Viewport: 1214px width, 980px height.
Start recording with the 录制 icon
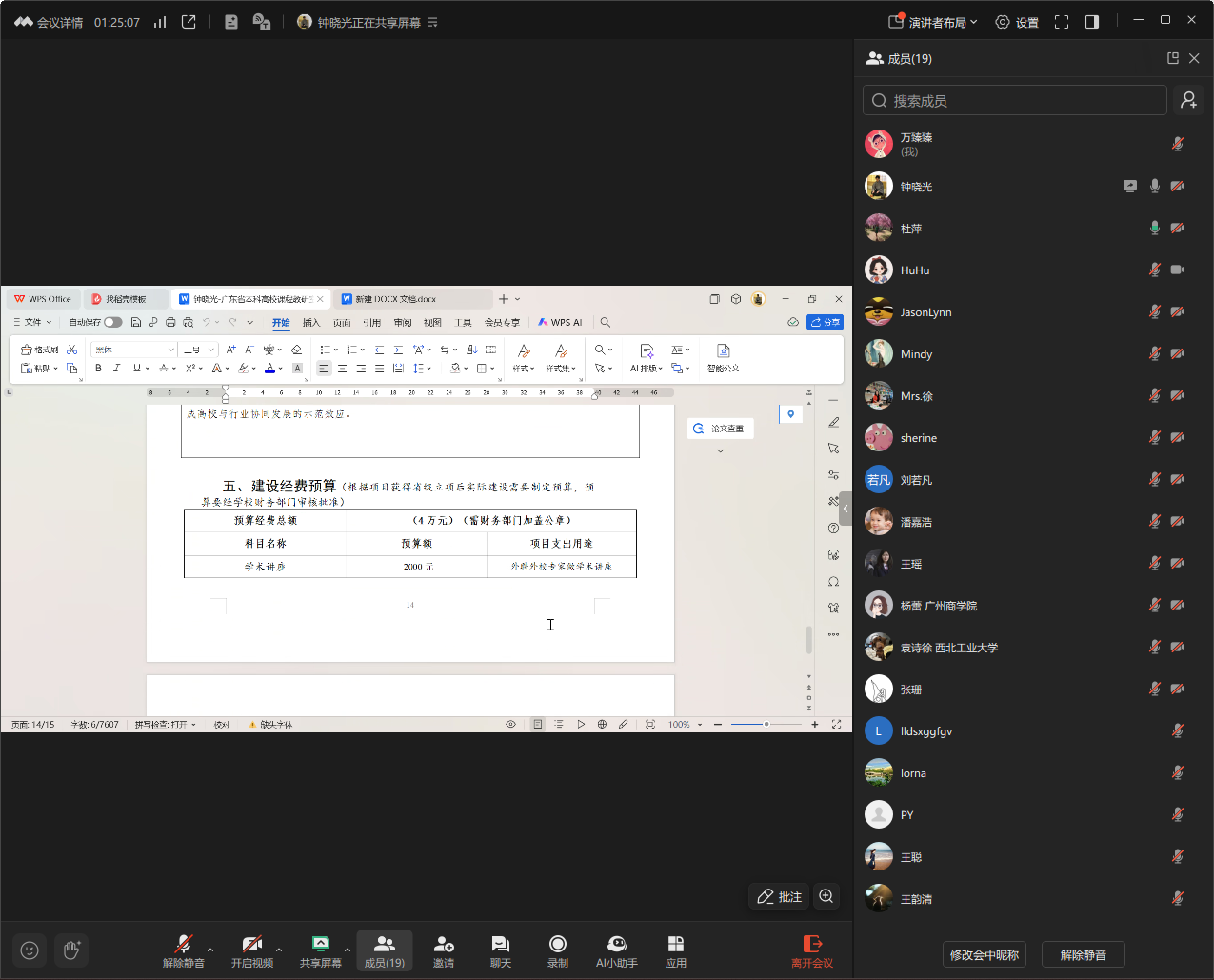558,950
